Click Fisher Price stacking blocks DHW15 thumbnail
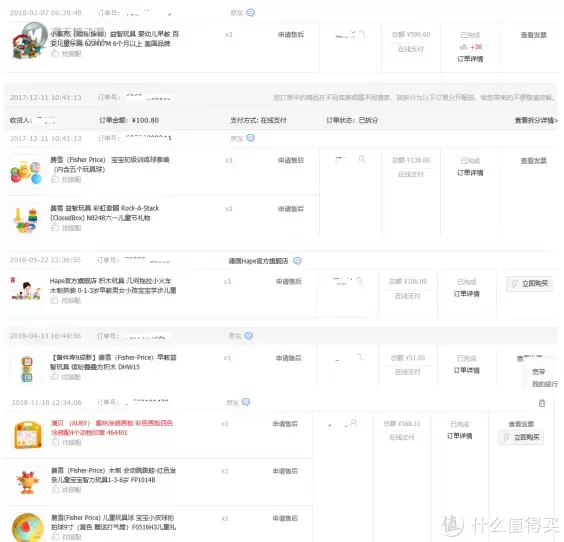The image size is (564, 542). click(x=27, y=368)
